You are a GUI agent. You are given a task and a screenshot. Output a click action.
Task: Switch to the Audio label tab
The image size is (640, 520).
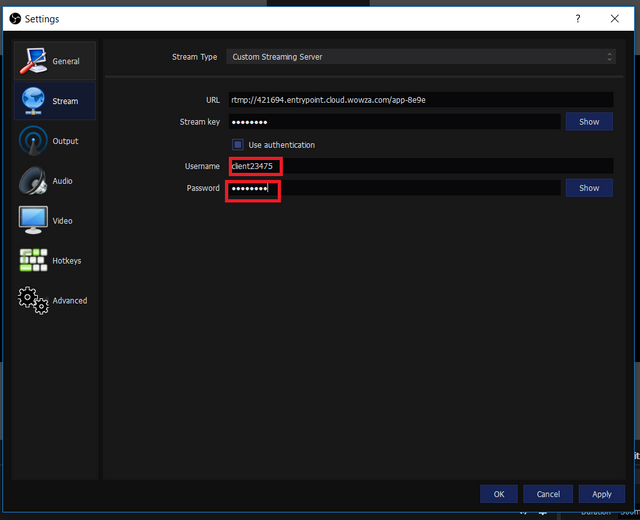[x=62, y=181]
